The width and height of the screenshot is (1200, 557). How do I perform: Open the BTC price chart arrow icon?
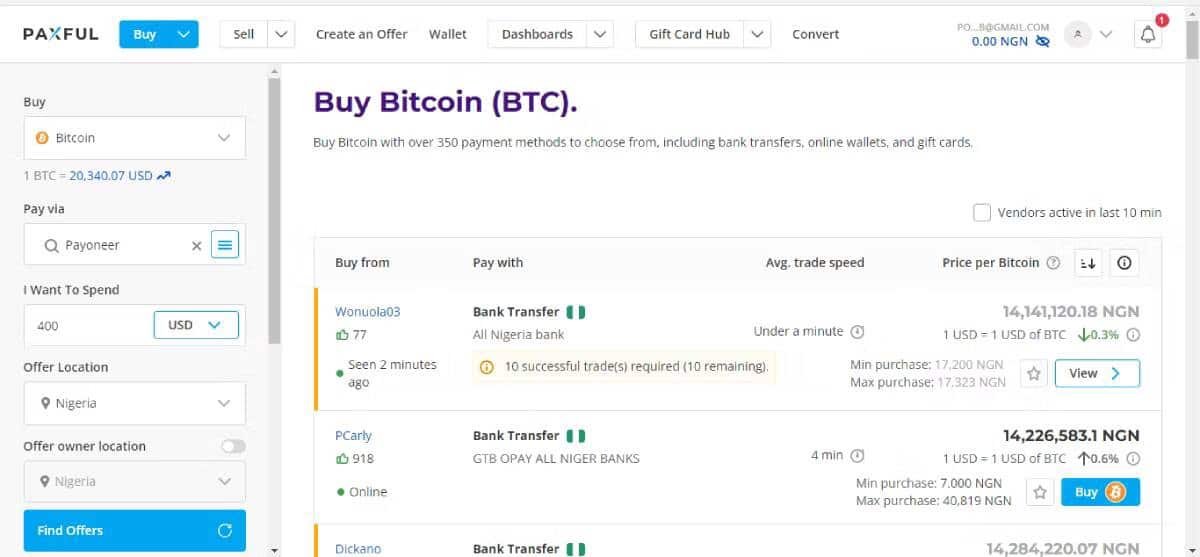(x=164, y=176)
